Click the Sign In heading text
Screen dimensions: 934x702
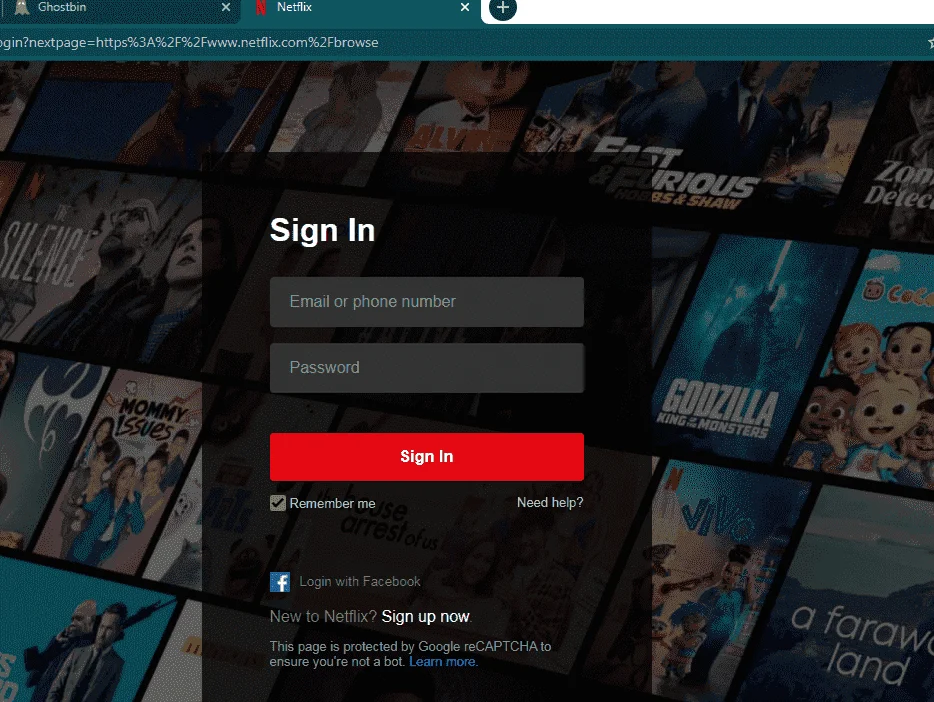(x=322, y=230)
